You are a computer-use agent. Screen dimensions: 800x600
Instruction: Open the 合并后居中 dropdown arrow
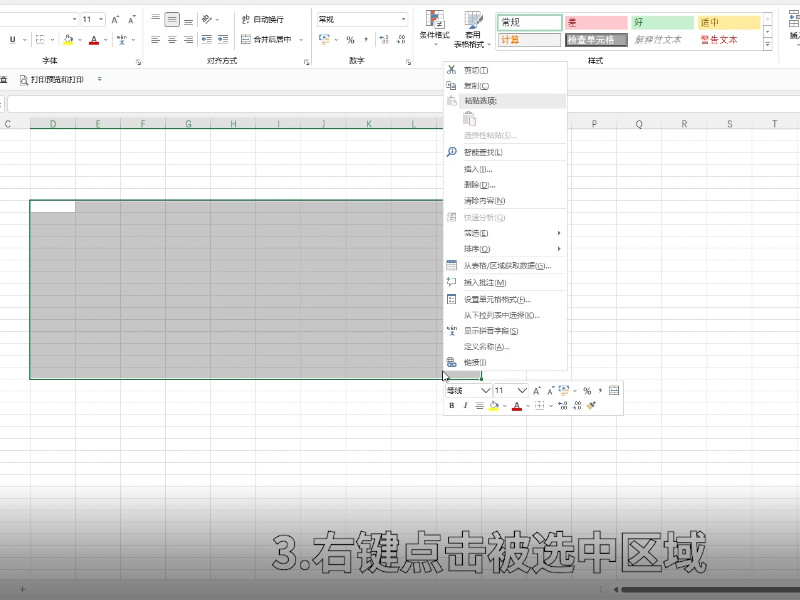tap(301, 40)
